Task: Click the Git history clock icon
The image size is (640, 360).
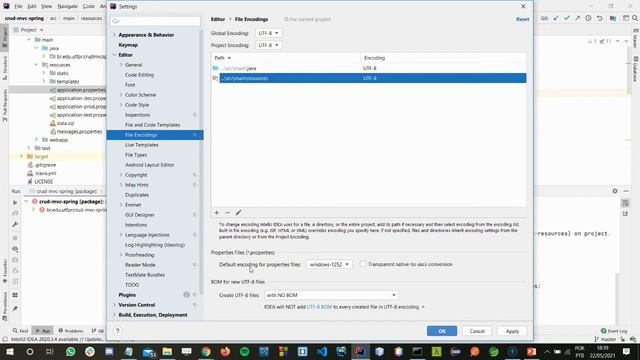Action: (588, 18)
